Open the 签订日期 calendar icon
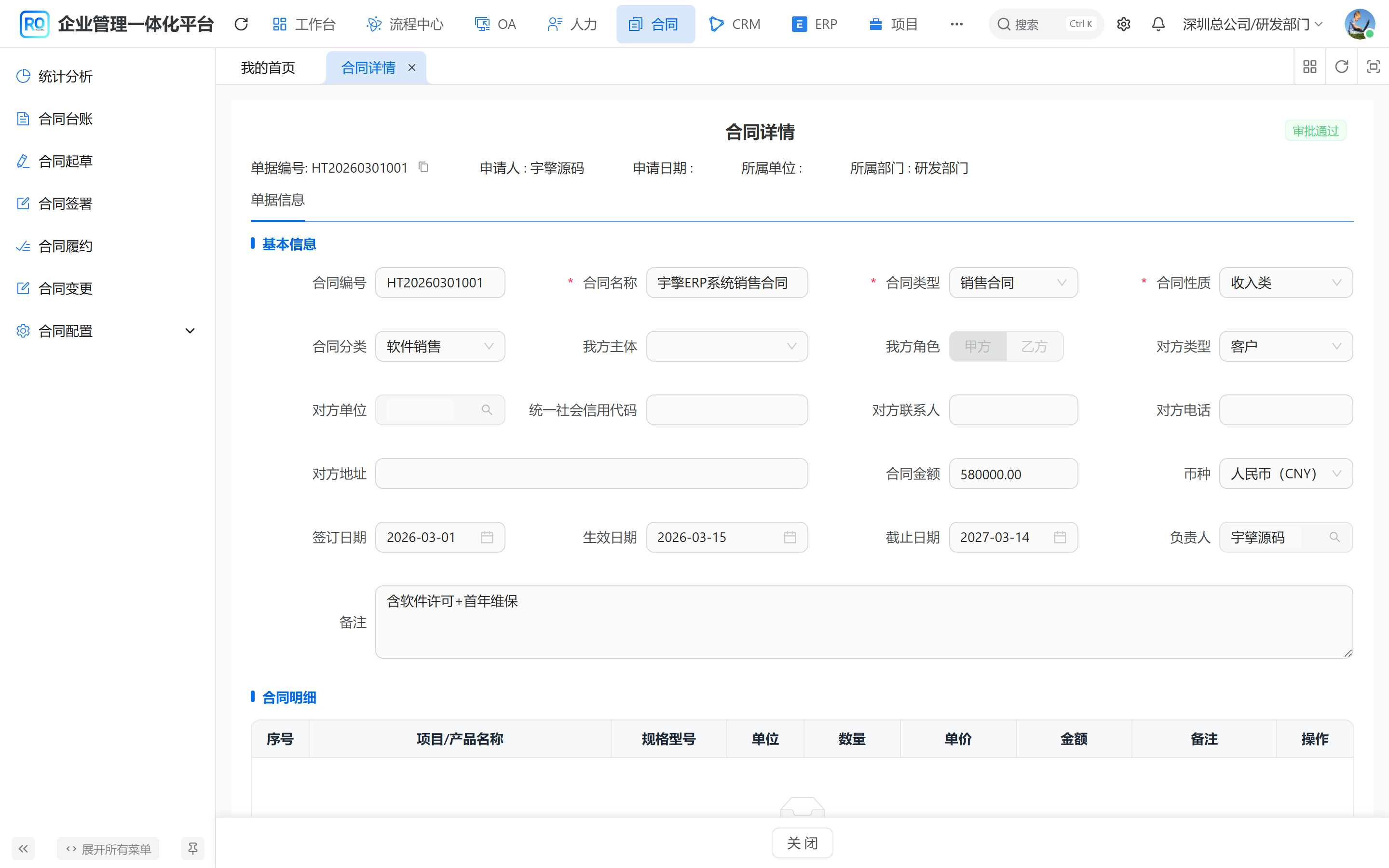Screen dimensions: 1389x868 pos(487,537)
